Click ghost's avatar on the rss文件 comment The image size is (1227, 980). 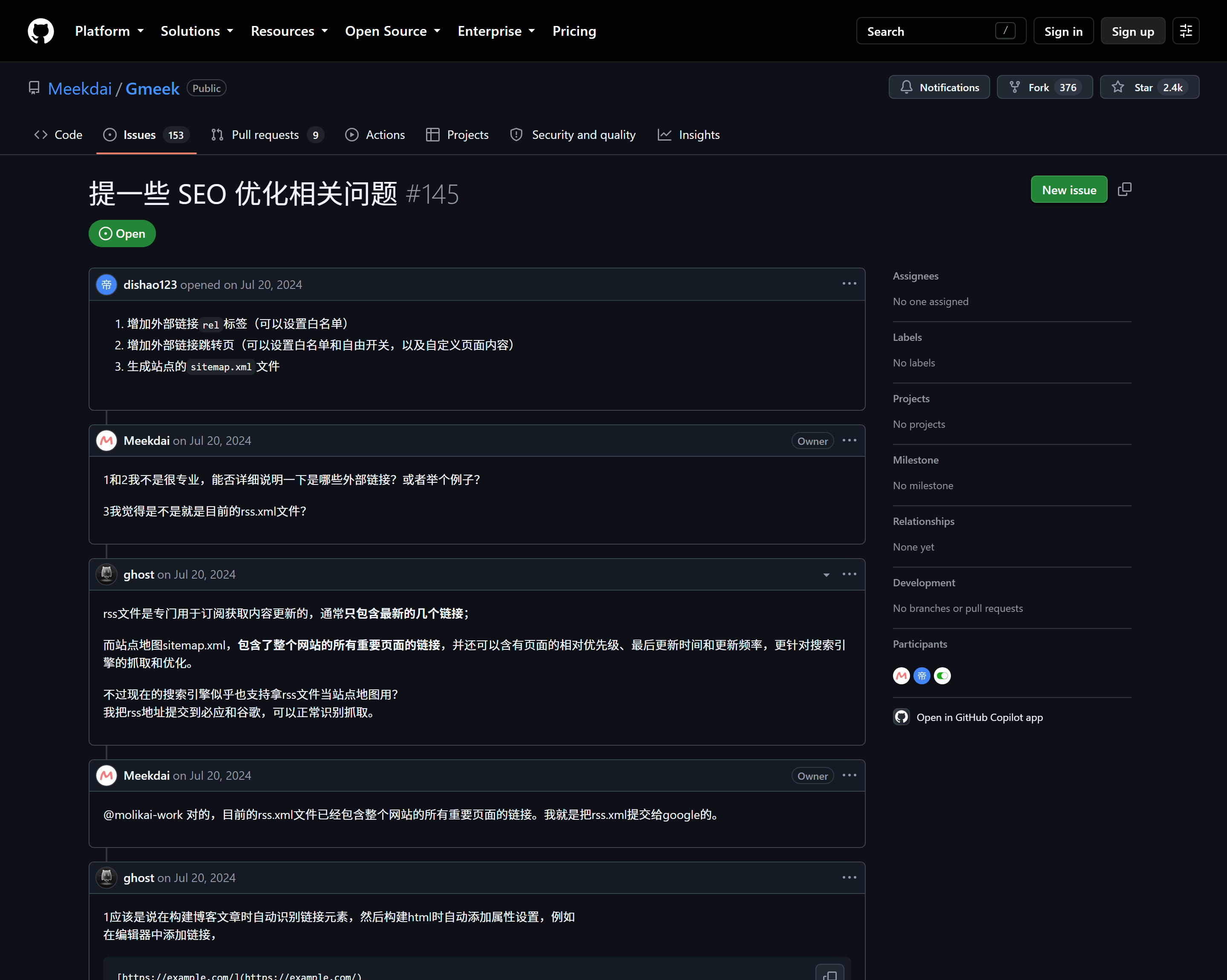[107, 574]
